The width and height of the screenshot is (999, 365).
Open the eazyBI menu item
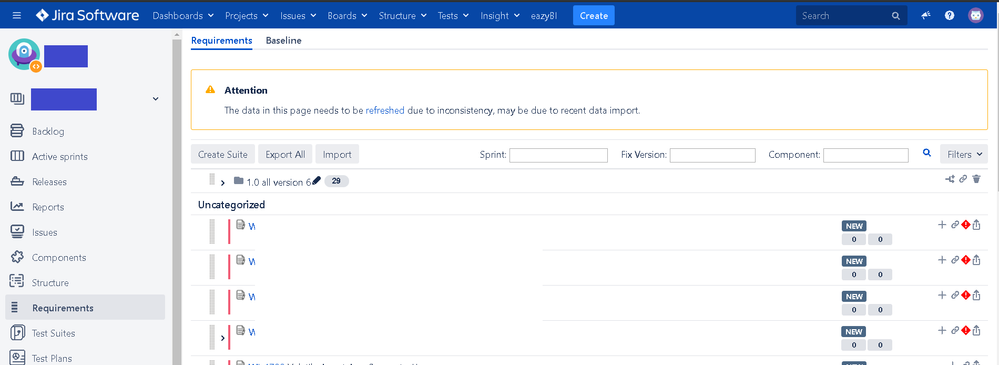coord(544,16)
